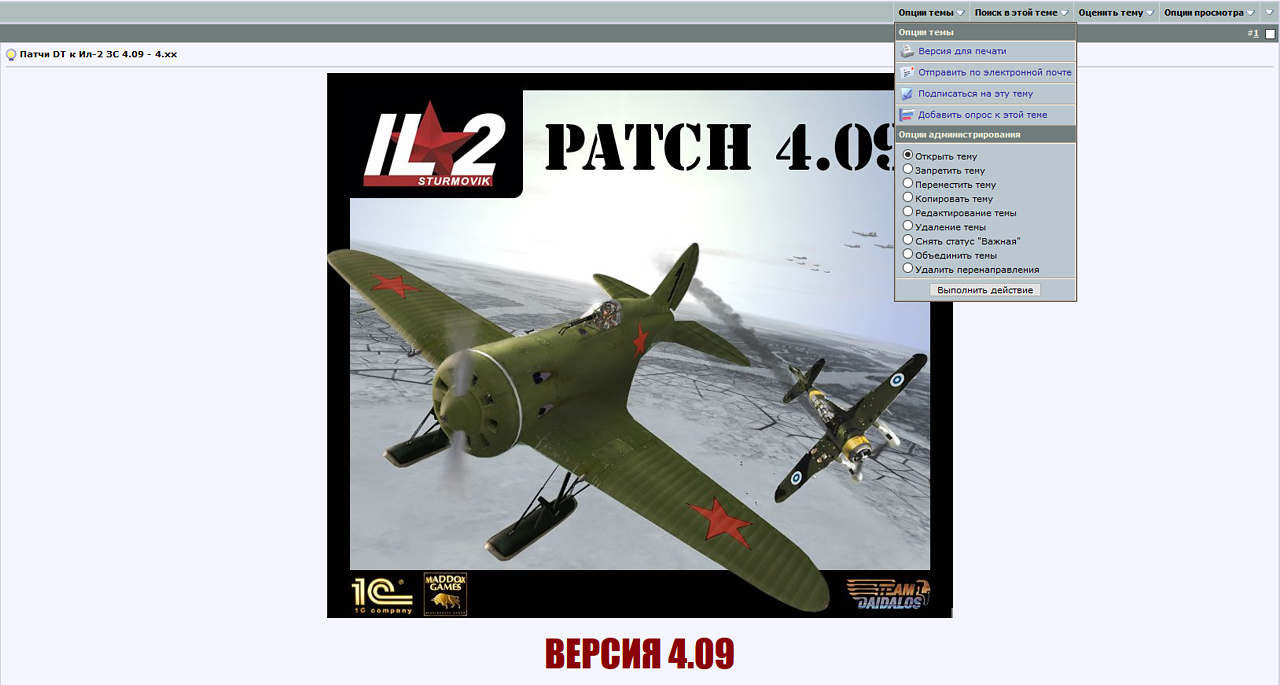The image size is (1280, 685).
Task: Click the subscribe checkmark icon
Action: [x=906, y=93]
